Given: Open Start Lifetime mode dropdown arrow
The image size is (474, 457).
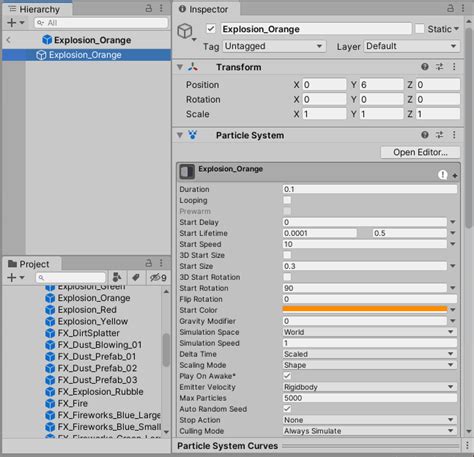Looking at the screenshot, I should 453,233.
